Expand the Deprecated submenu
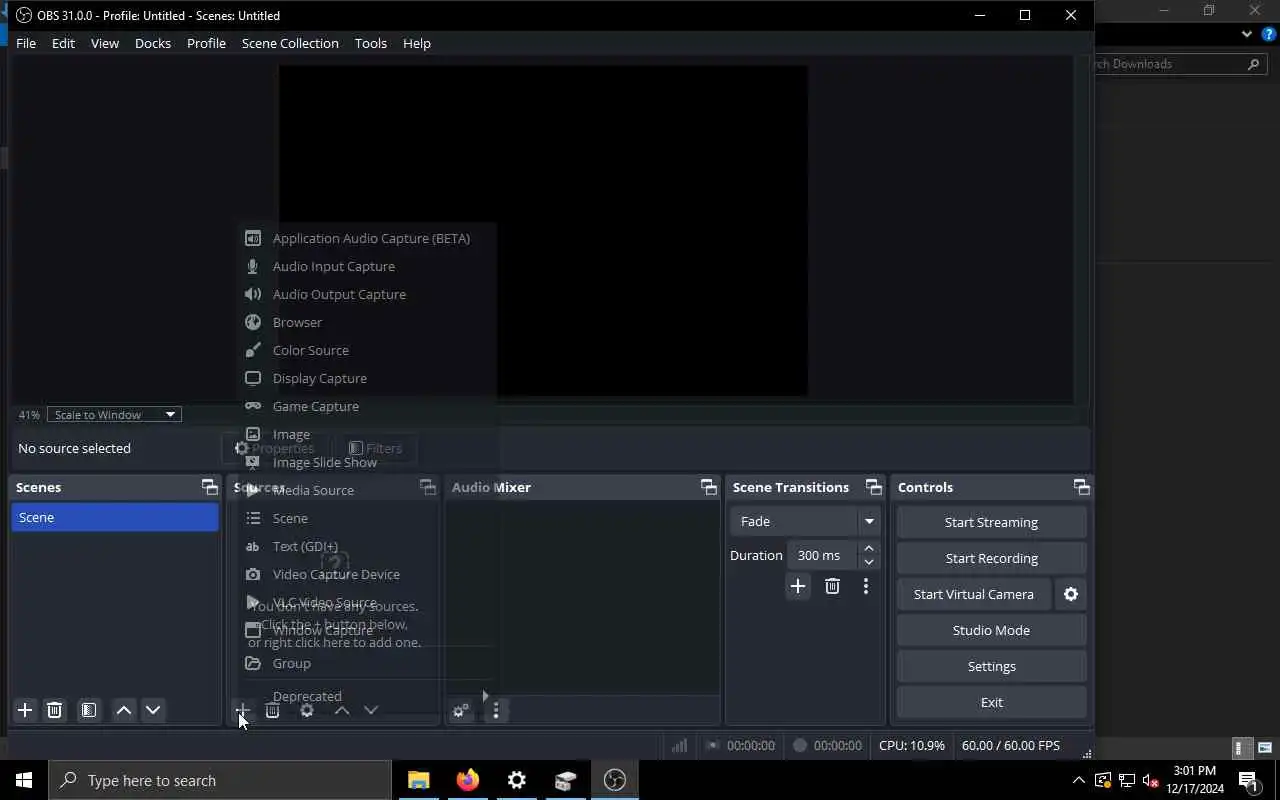1280x800 pixels. pyautogui.click(x=367, y=696)
